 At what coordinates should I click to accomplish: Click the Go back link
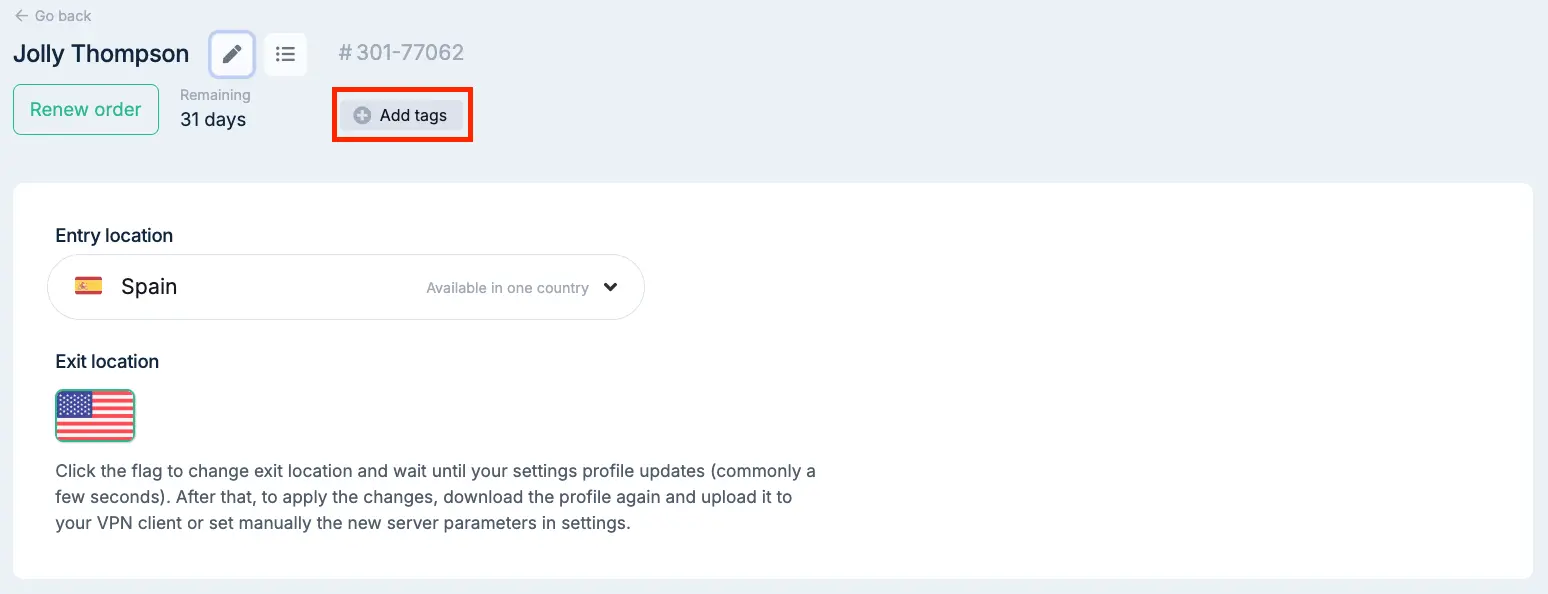pos(52,16)
